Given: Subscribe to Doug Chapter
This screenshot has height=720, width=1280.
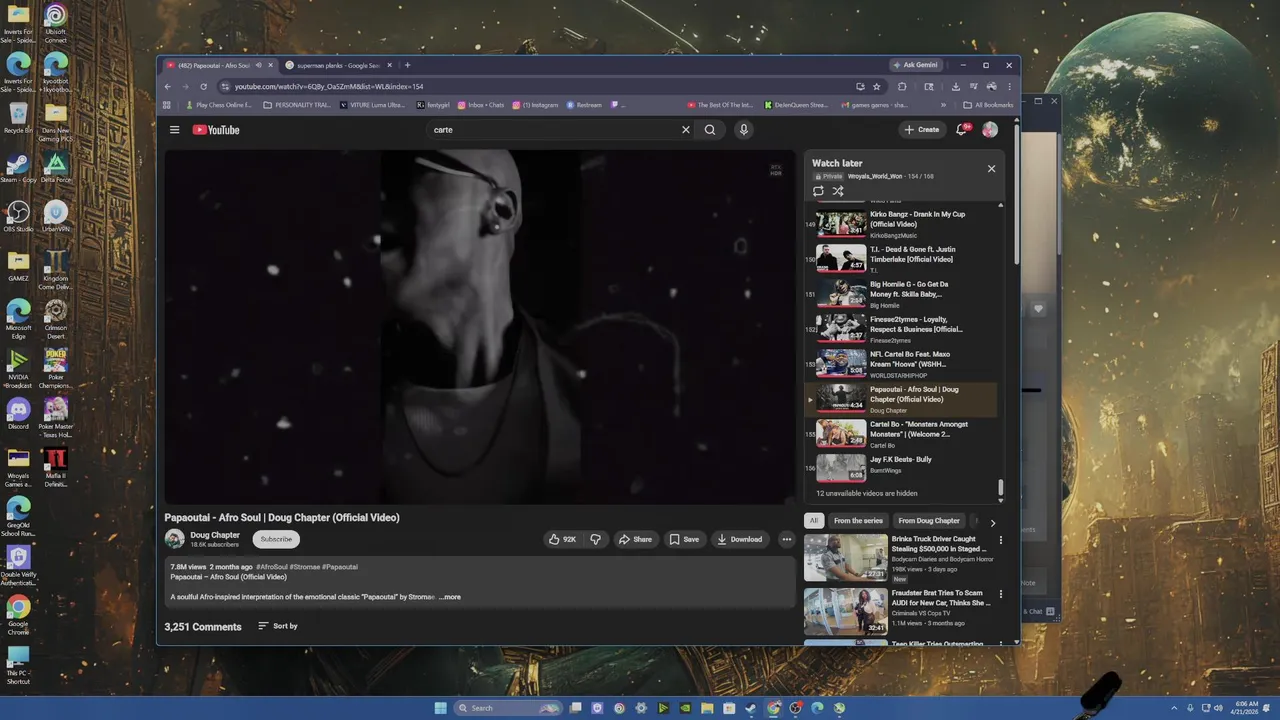Looking at the screenshot, I should click(x=276, y=539).
